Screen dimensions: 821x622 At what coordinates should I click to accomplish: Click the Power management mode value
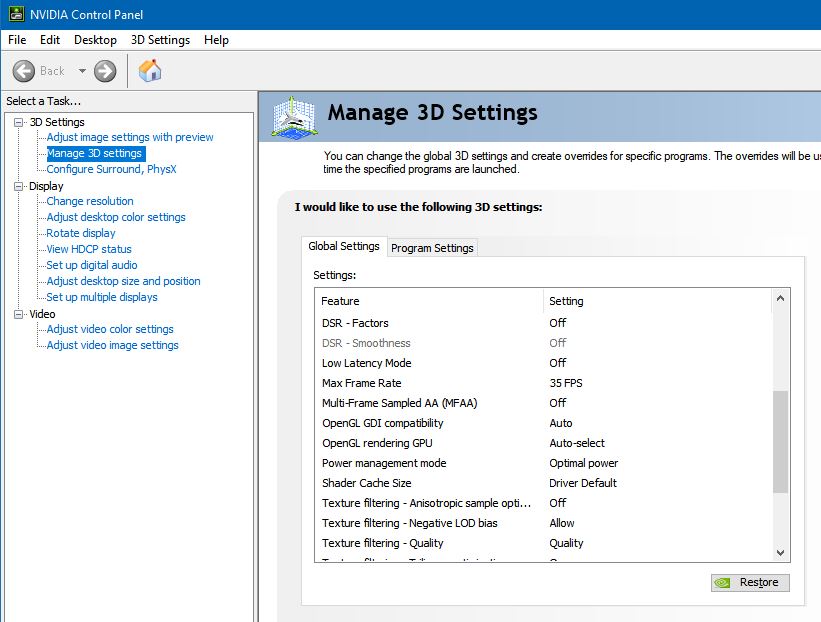584,463
